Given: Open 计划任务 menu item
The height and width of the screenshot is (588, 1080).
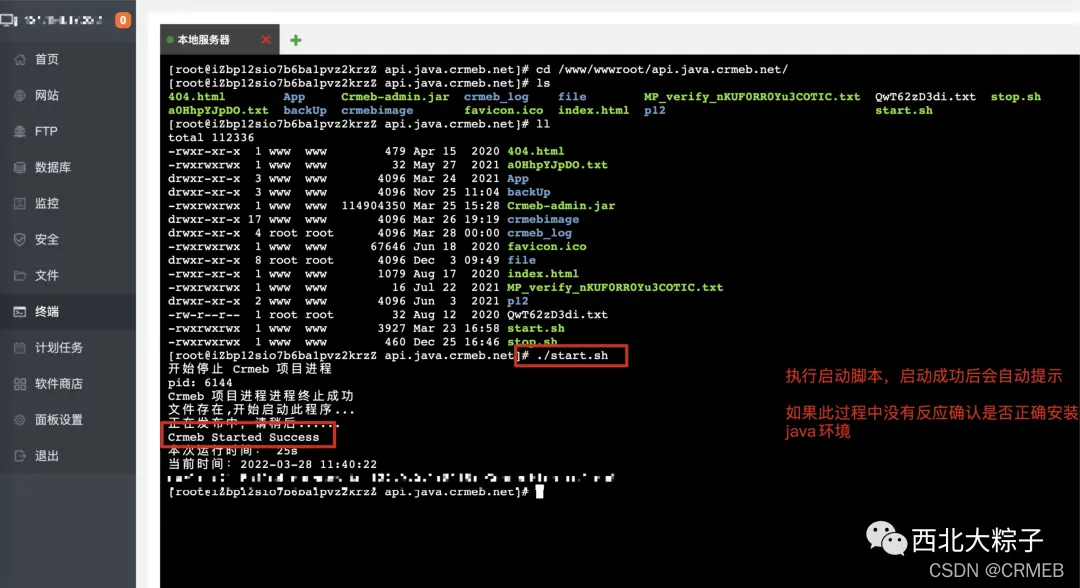Looking at the screenshot, I should click(x=68, y=348).
